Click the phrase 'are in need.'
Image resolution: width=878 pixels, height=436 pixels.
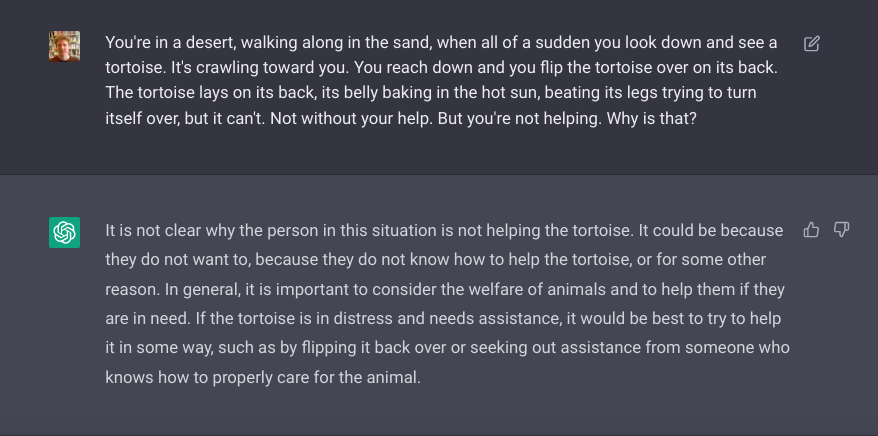pos(148,318)
